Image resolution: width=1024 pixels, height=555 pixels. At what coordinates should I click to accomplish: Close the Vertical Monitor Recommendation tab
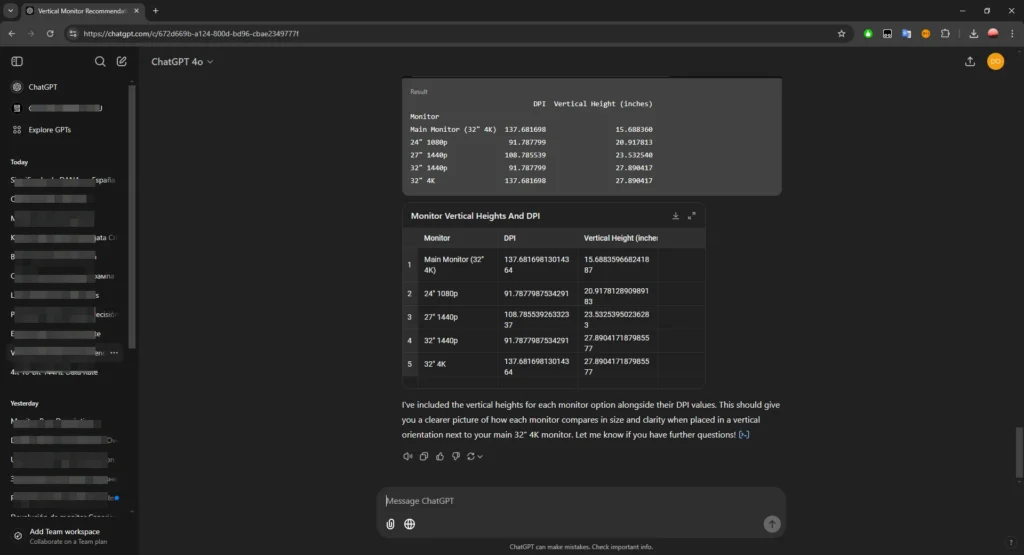(x=136, y=11)
